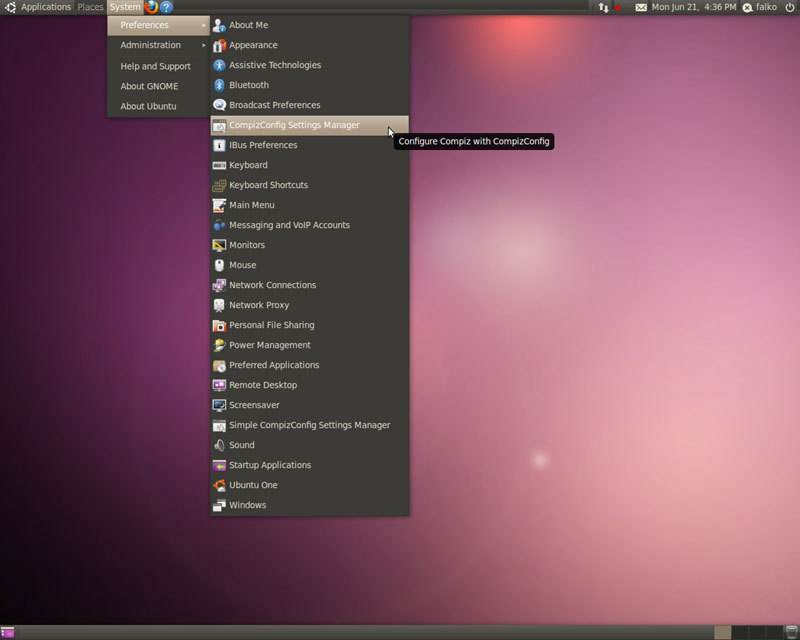800x640 pixels.
Task: Click the Windows preferences icon
Action: (x=219, y=505)
